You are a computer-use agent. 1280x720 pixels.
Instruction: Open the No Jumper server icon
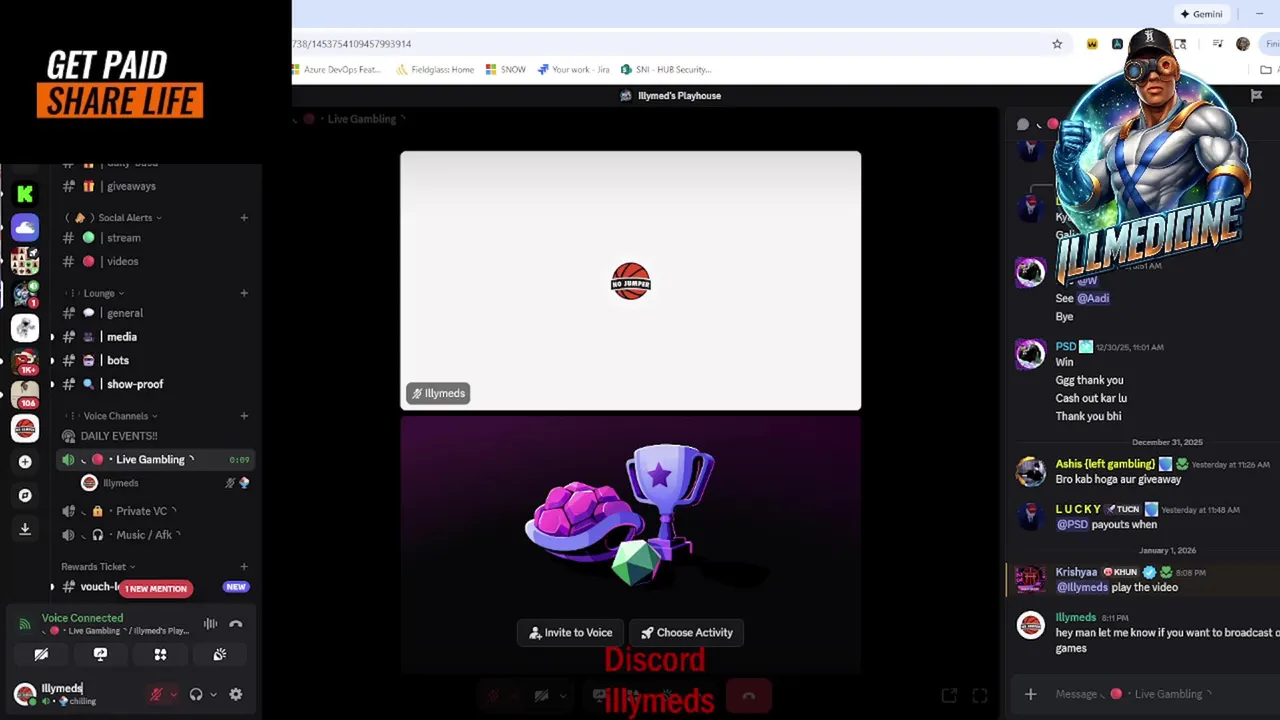(x=25, y=428)
